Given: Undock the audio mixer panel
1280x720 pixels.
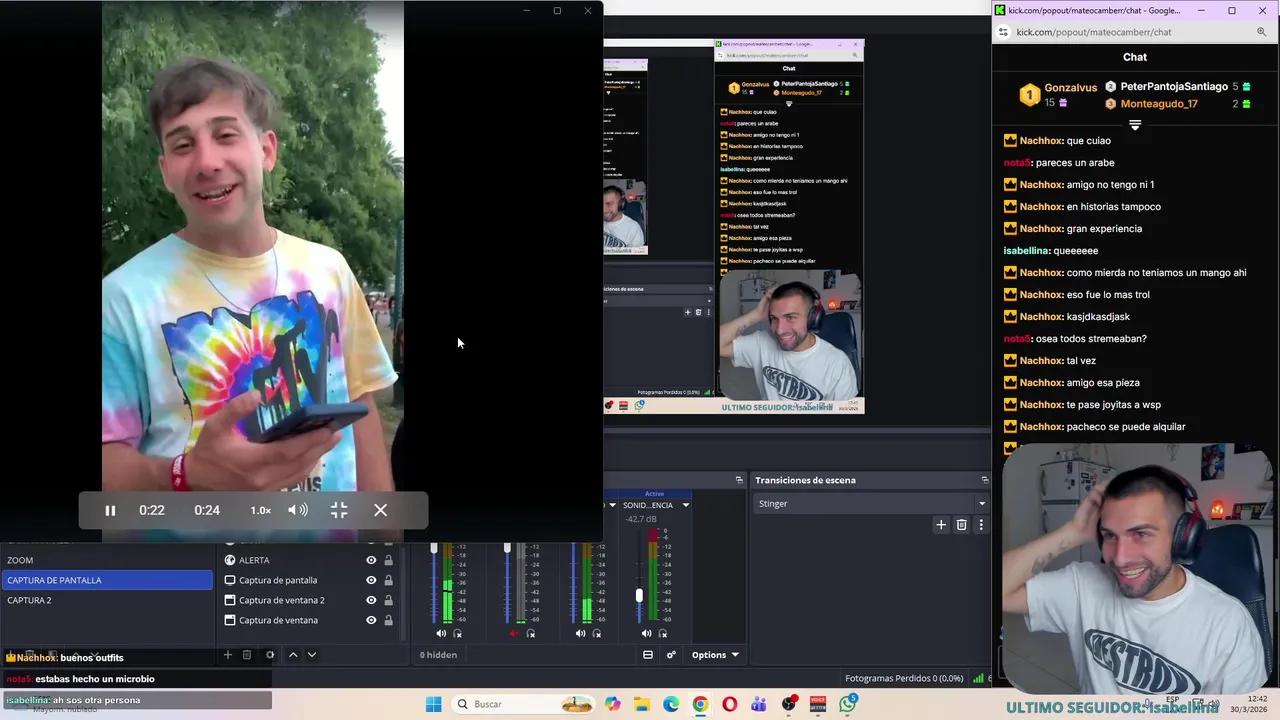Looking at the screenshot, I should coord(739,480).
